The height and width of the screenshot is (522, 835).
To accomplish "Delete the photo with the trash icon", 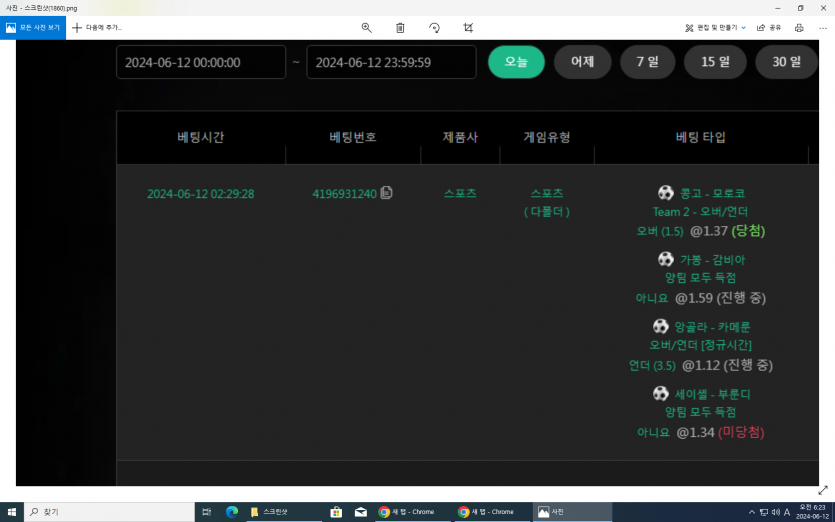I will 400,28.
